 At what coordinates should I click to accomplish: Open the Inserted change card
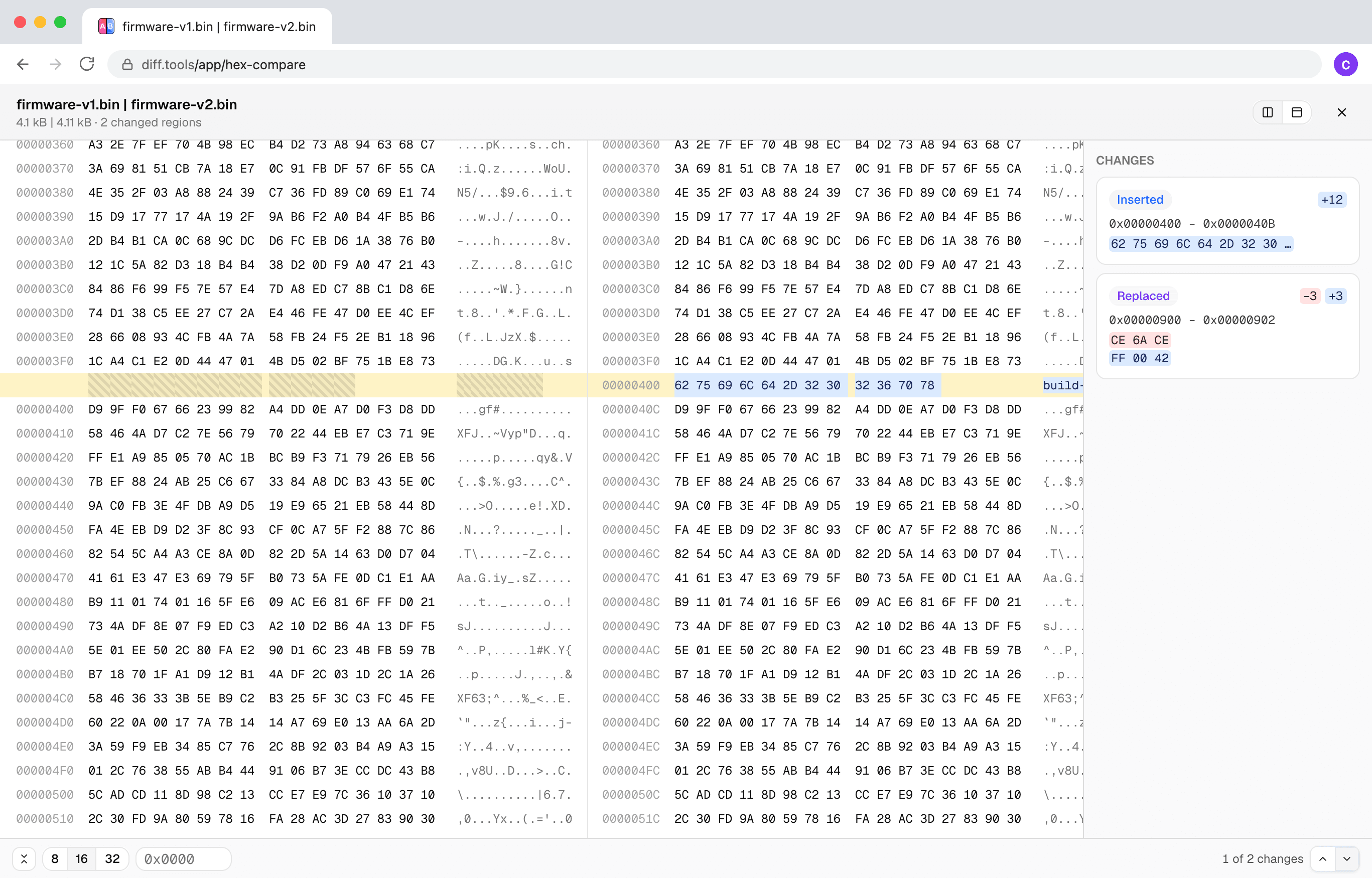pyautogui.click(x=1227, y=221)
